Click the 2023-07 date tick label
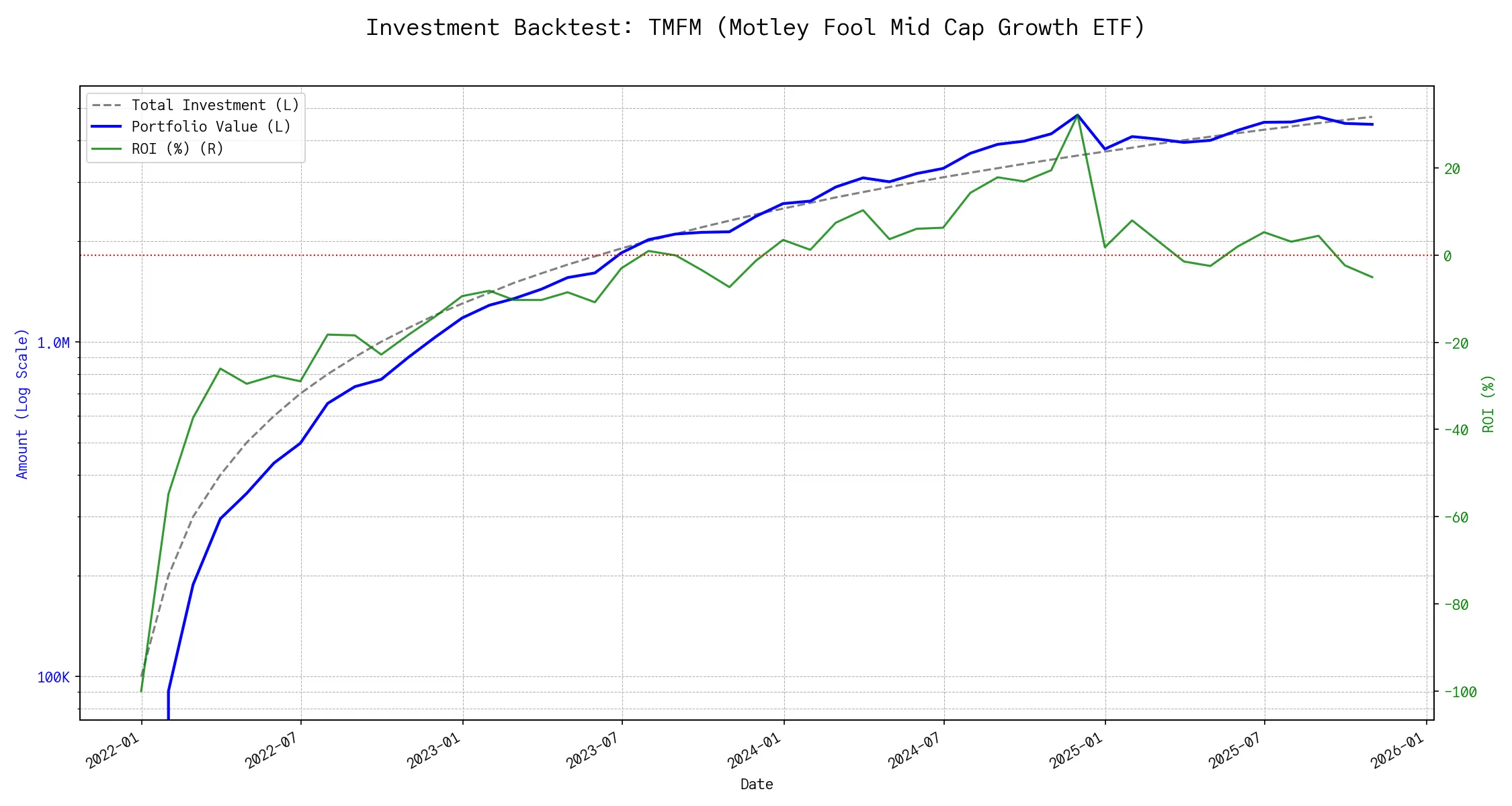 [x=593, y=750]
